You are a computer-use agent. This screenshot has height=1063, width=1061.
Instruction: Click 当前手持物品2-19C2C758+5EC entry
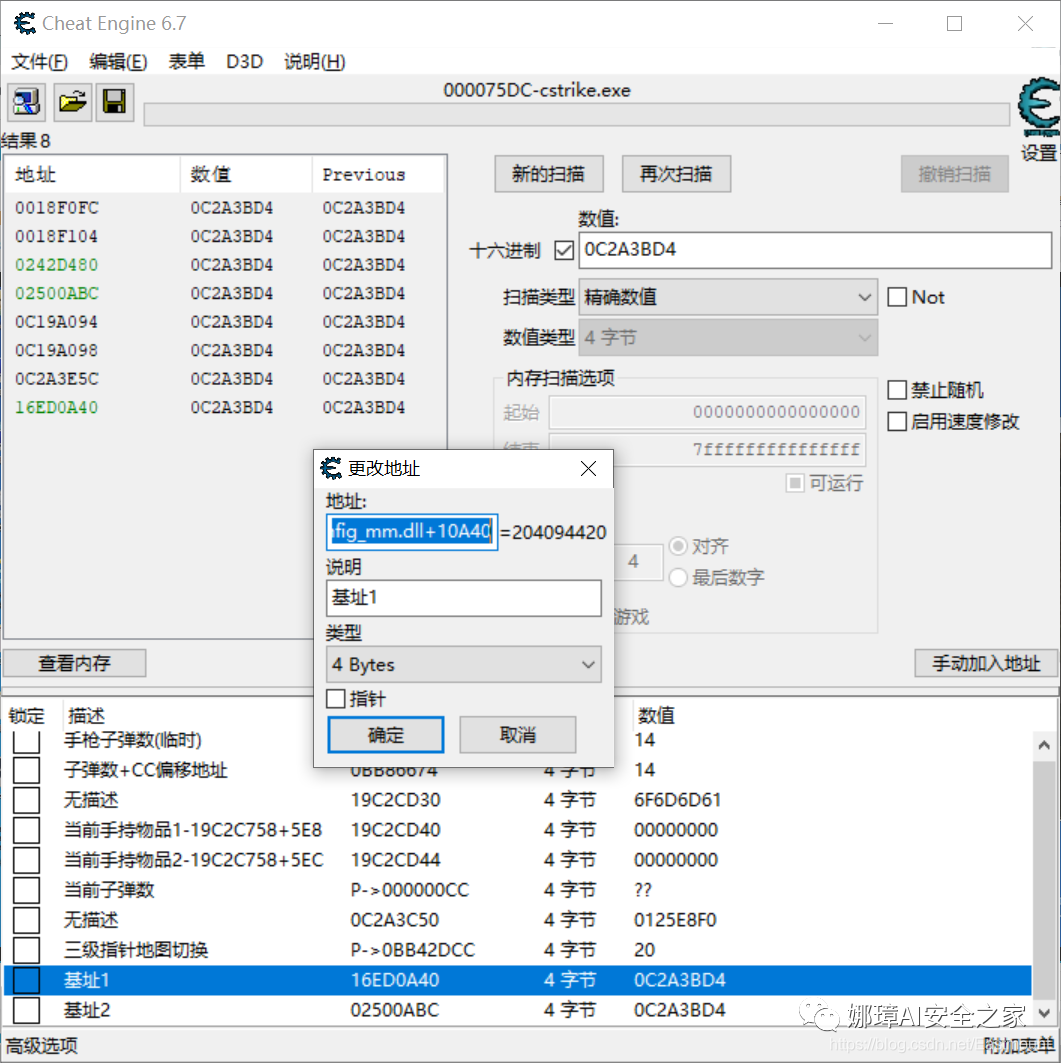coord(193,860)
